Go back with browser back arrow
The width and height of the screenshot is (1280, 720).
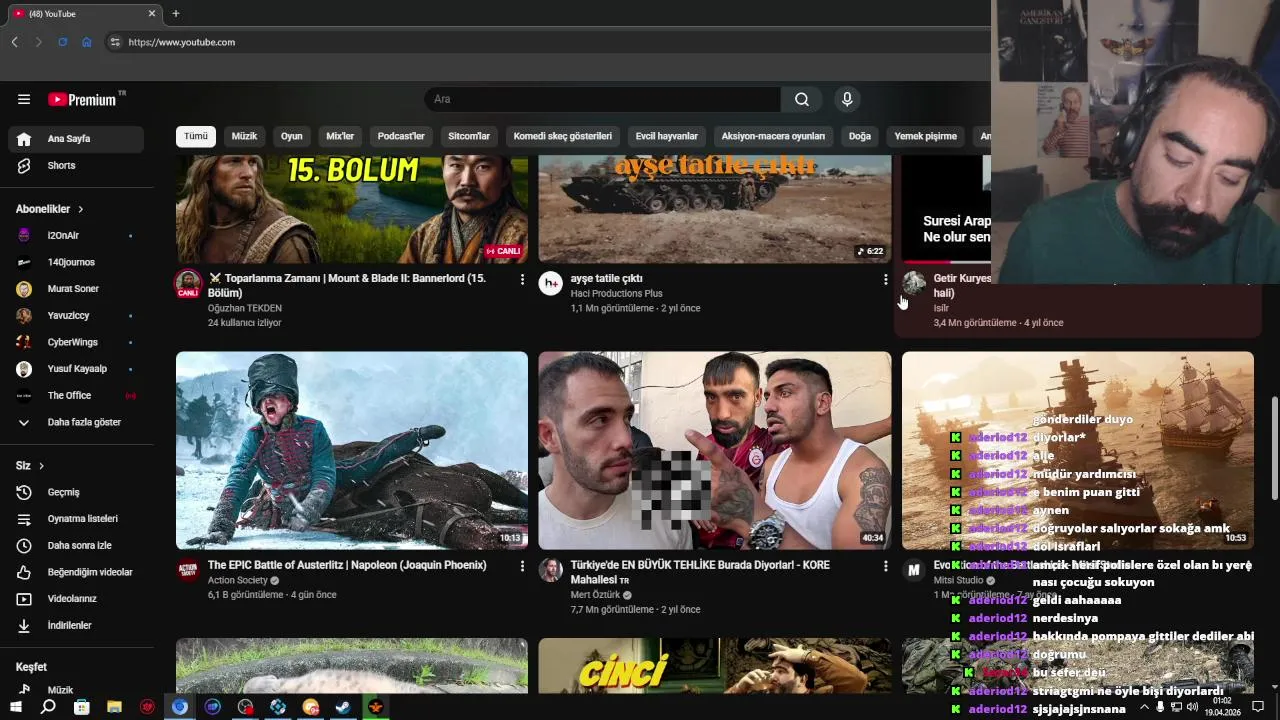tap(14, 42)
